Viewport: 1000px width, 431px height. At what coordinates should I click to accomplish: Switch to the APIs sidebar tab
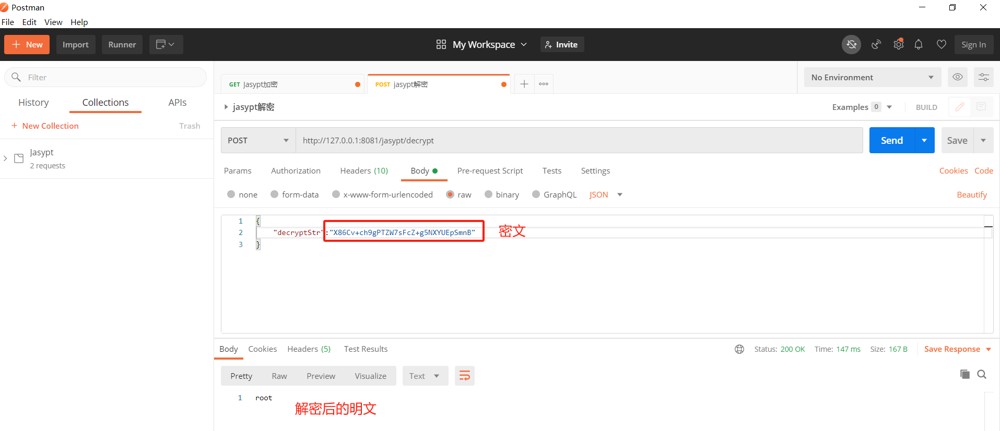(x=177, y=103)
